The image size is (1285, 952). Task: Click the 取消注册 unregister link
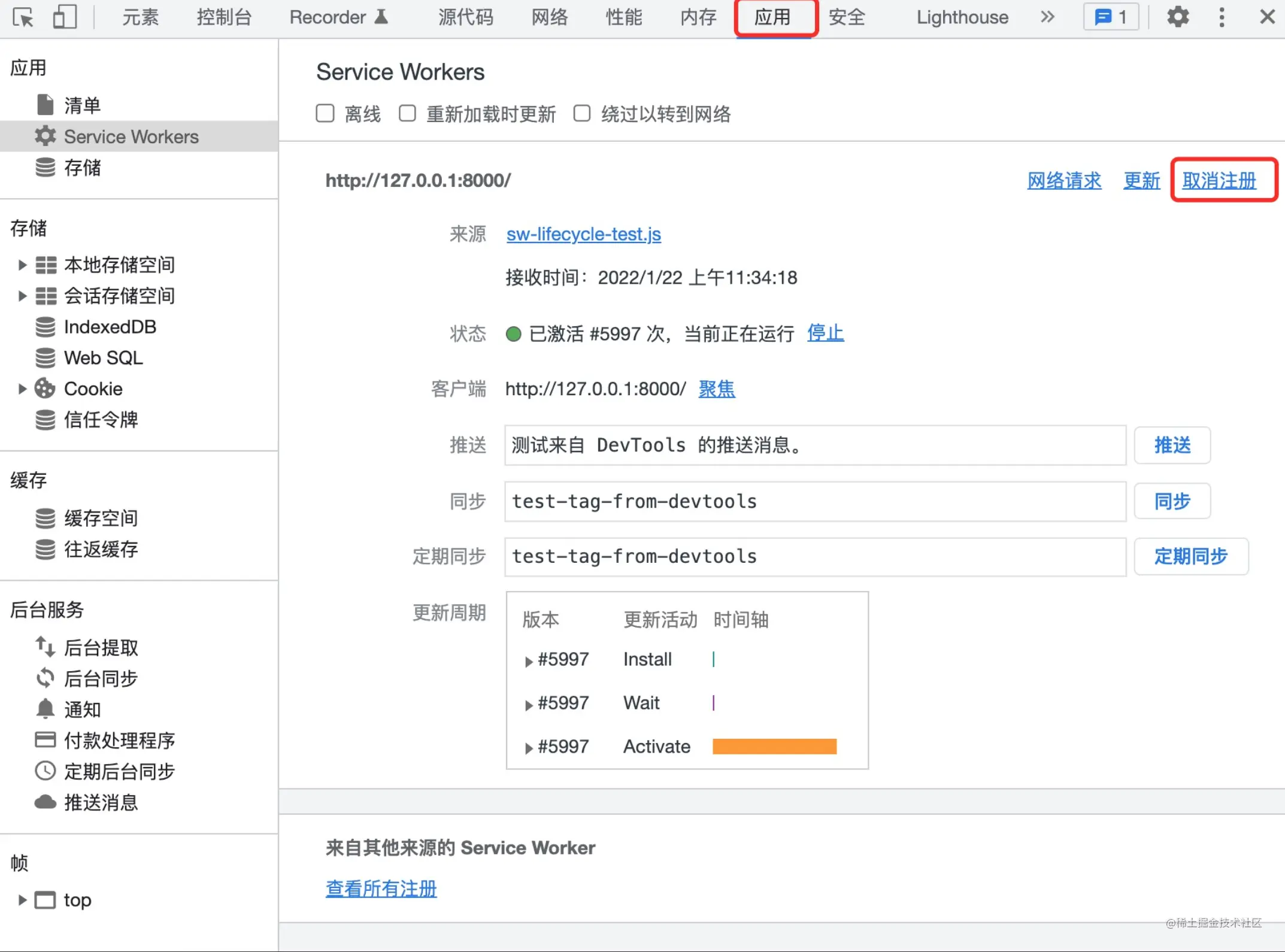pos(1219,180)
